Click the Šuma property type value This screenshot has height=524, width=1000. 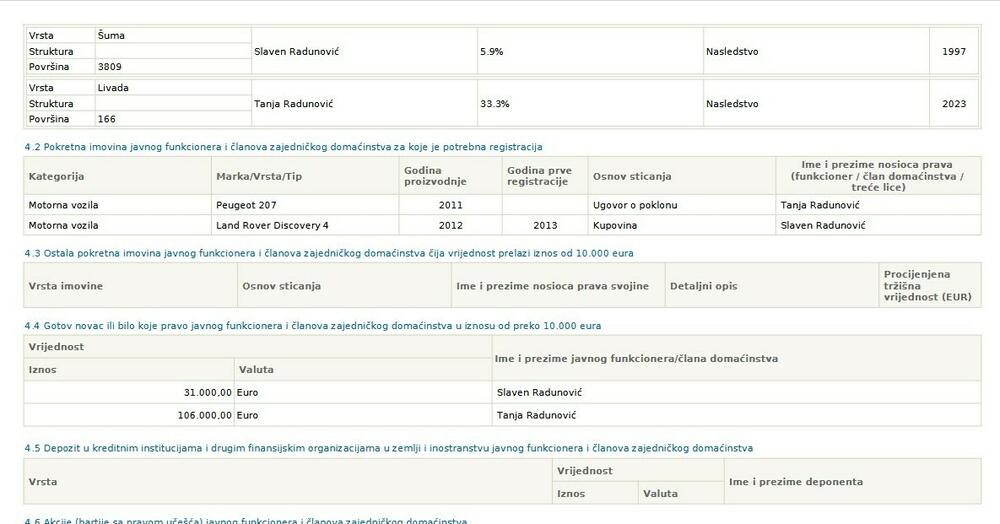pos(110,35)
